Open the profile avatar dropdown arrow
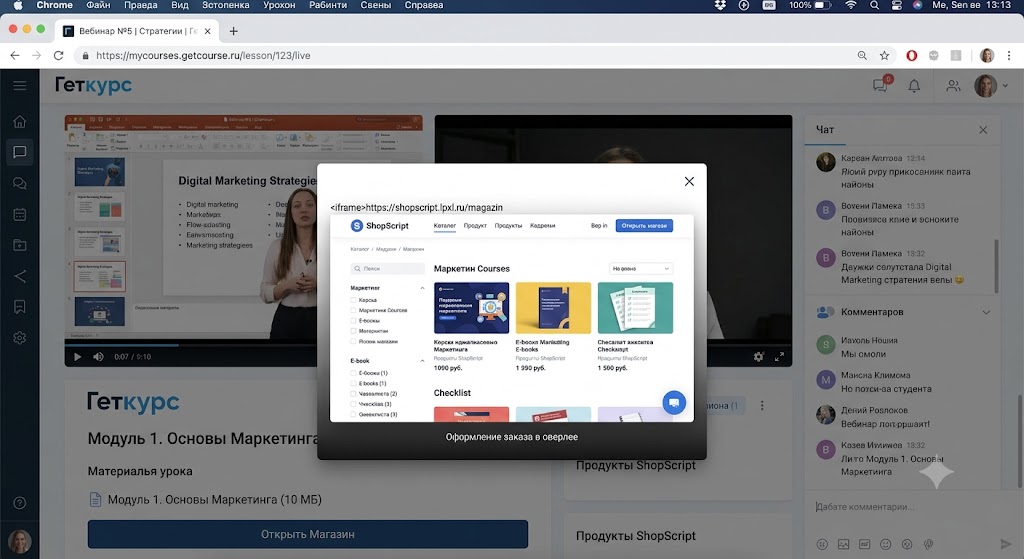The height and width of the screenshot is (559, 1024). [1005, 86]
